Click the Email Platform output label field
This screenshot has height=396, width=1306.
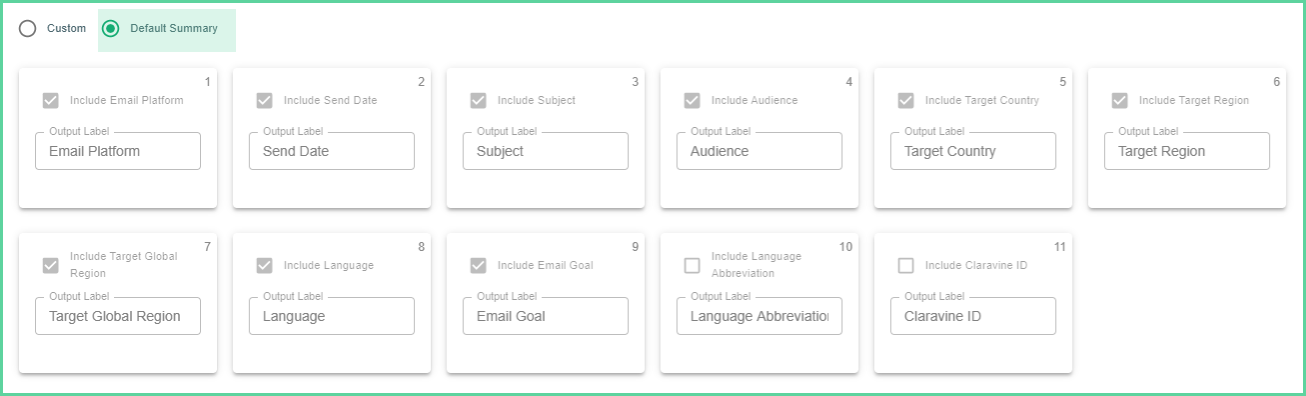(x=118, y=151)
